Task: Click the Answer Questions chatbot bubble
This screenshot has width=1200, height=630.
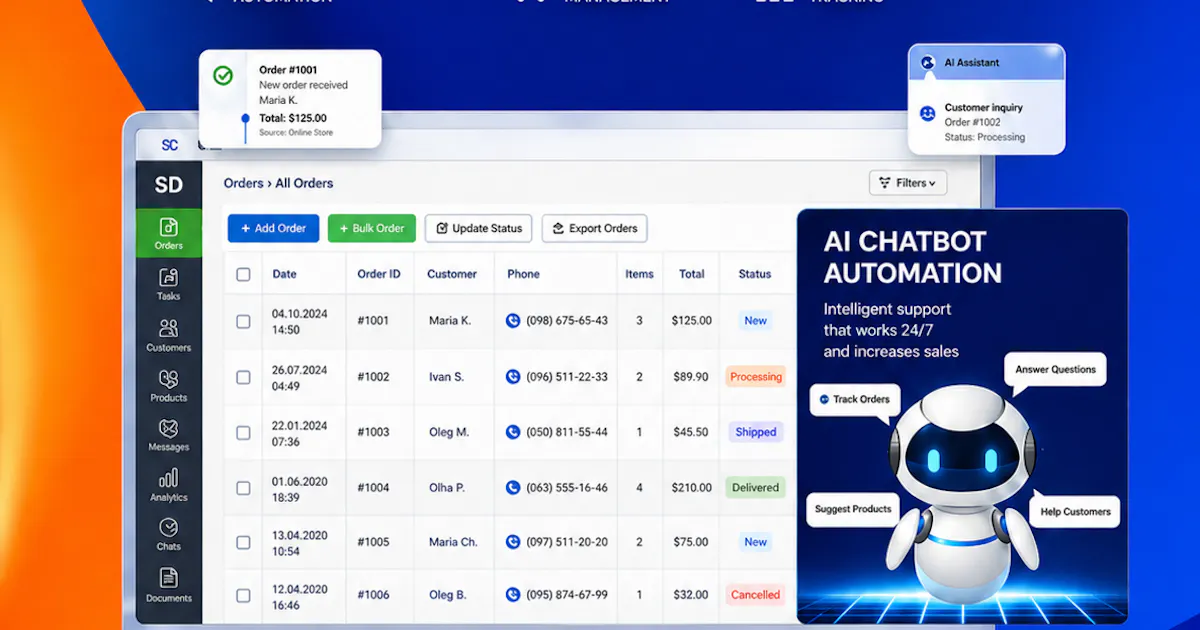Action: [1055, 369]
